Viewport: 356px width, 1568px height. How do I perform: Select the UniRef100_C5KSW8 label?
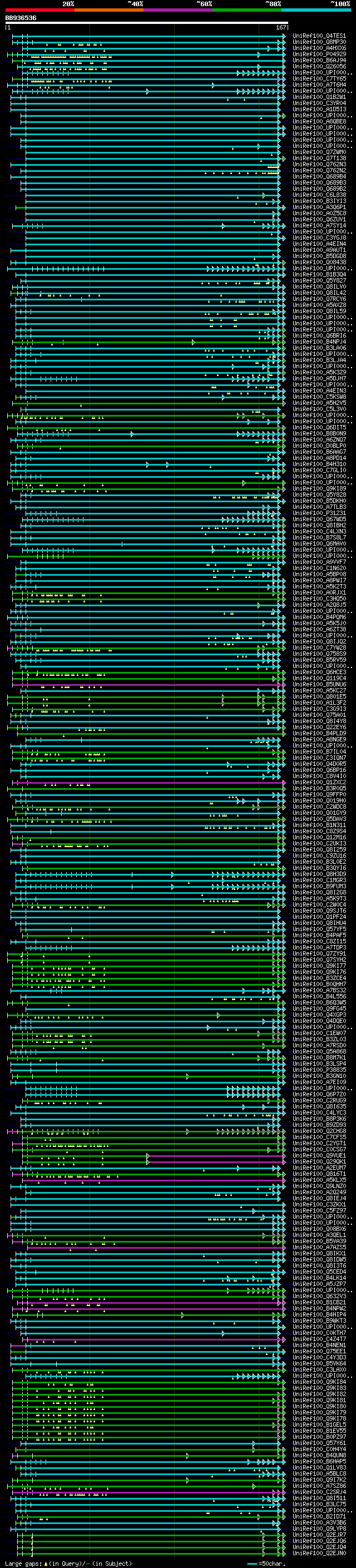319,397
